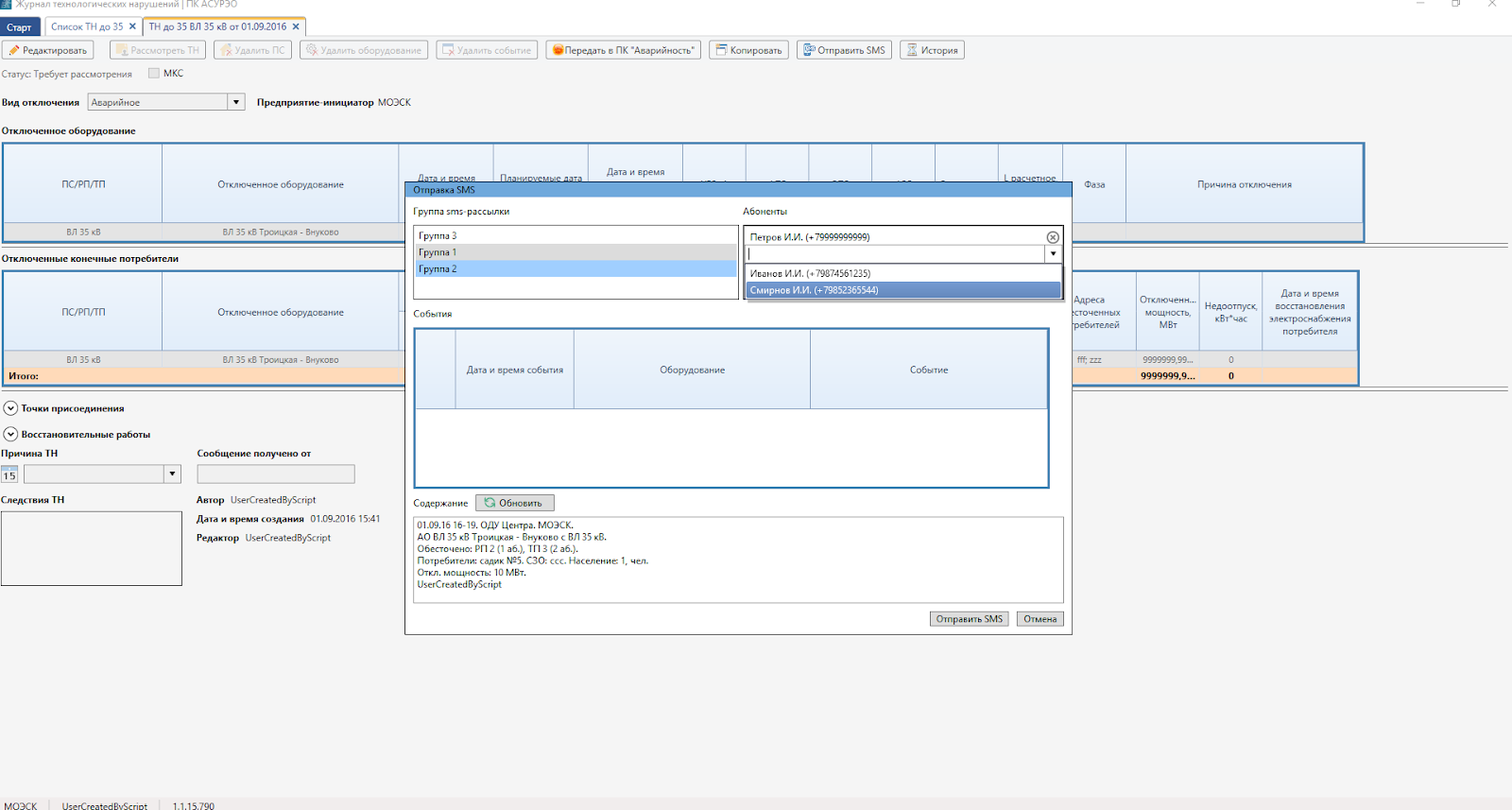This screenshot has width=1512, height=810.
Task: Click the Удалить событие toolbar button
Action: click(487, 50)
